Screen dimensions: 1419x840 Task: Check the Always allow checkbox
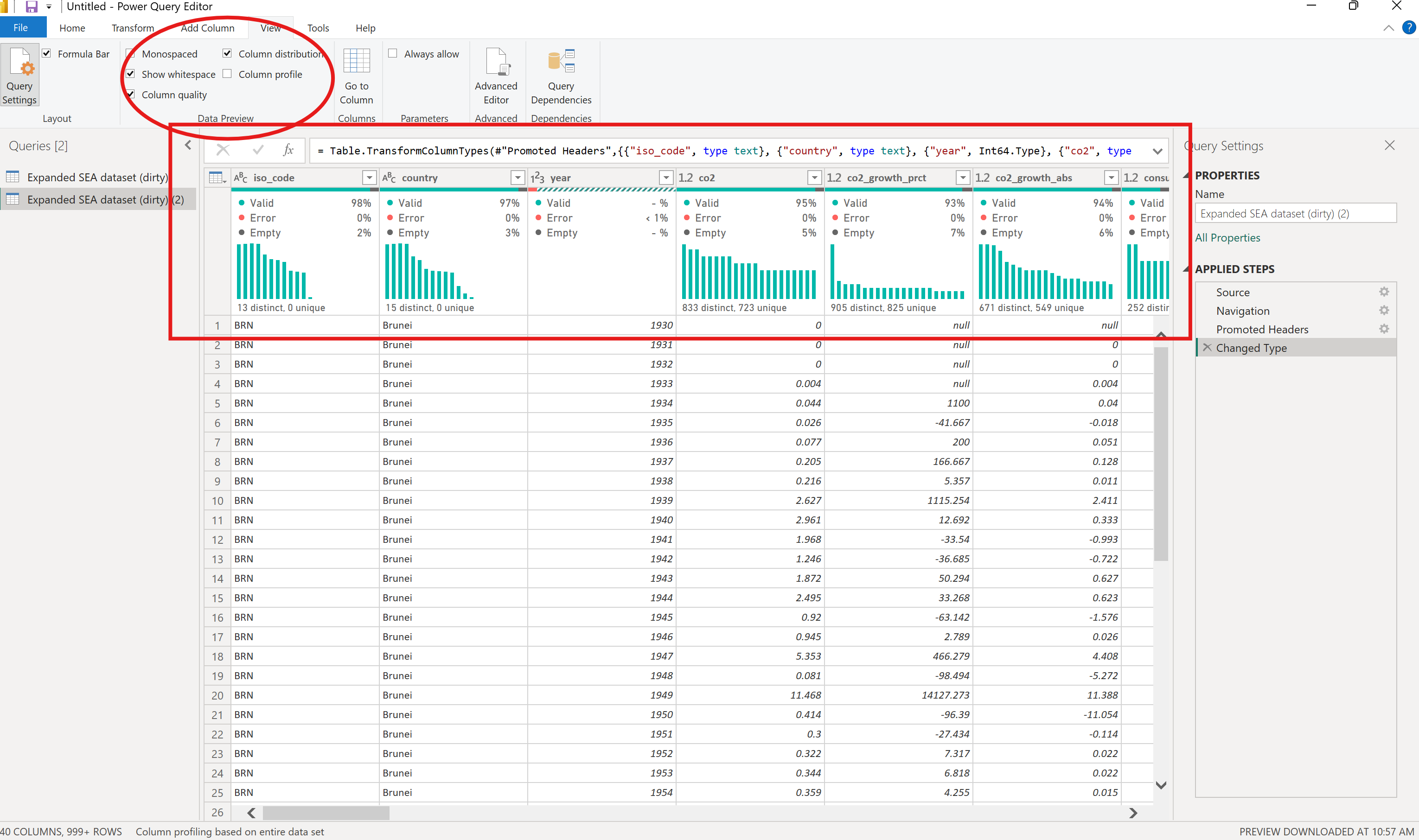(392, 54)
